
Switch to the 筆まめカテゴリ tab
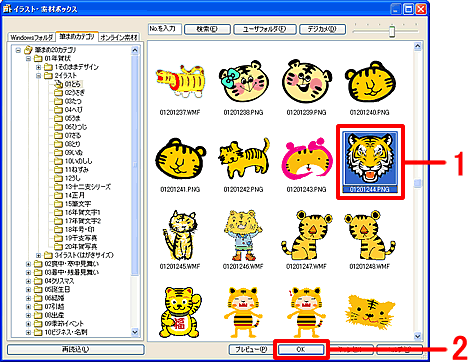click(77, 36)
